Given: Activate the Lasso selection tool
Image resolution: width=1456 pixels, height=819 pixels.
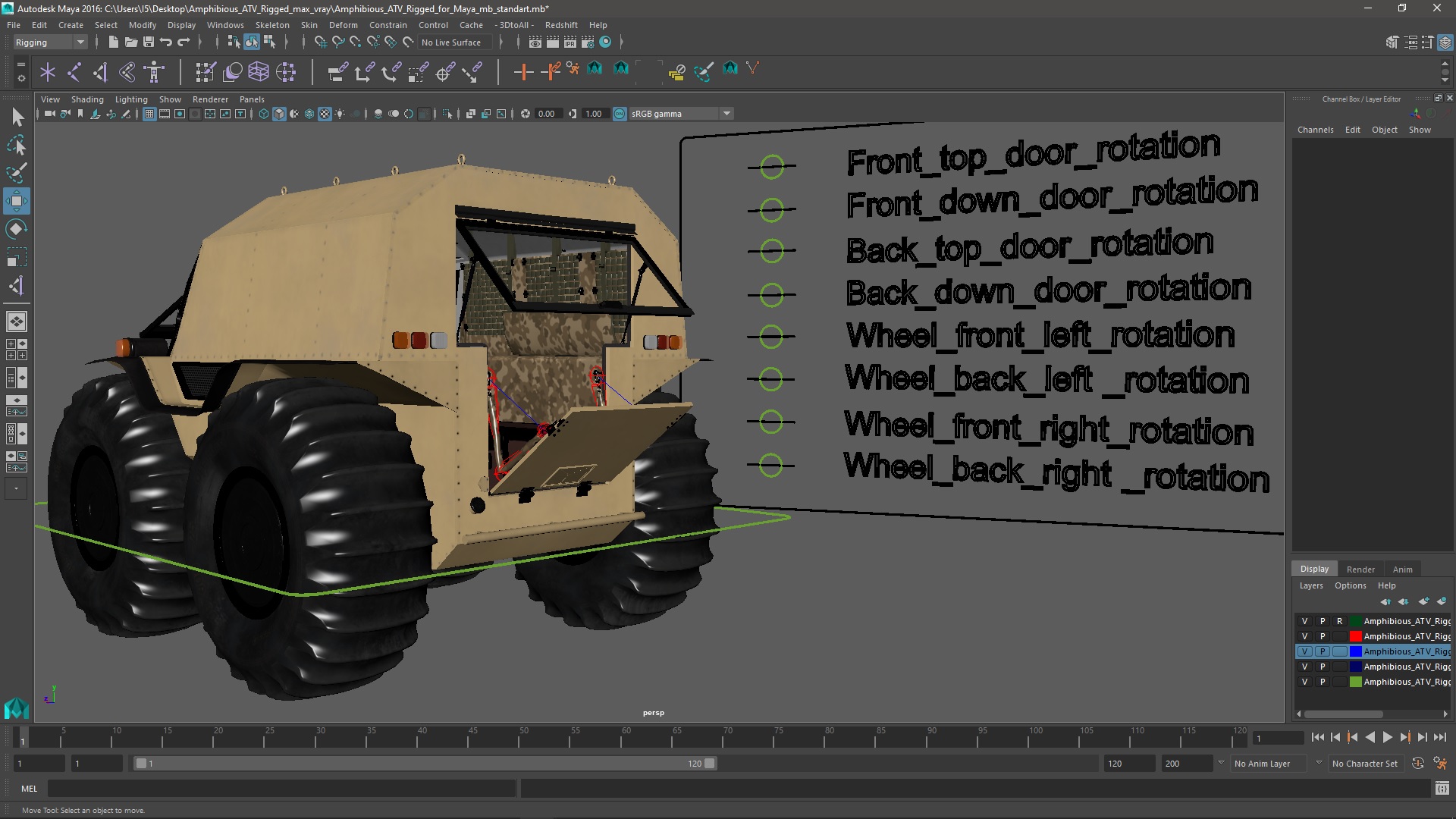Looking at the screenshot, I should click(16, 145).
